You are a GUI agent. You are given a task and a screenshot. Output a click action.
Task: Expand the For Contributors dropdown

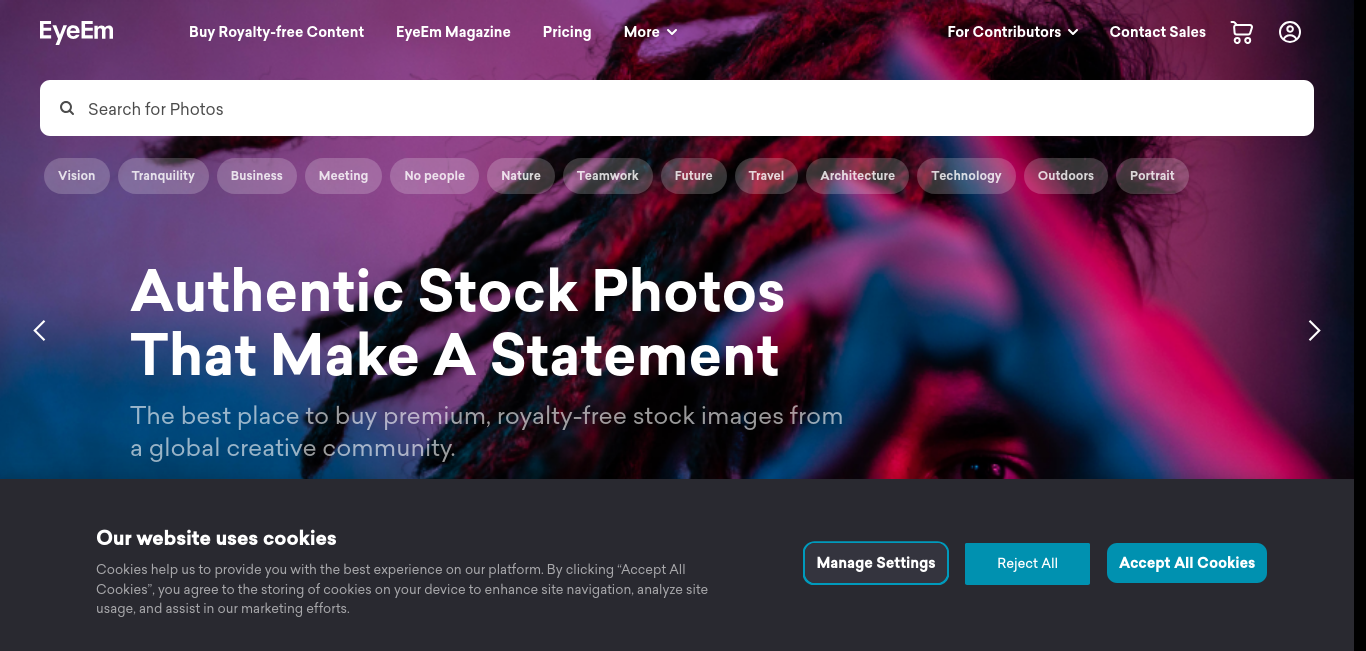point(1012,32)
